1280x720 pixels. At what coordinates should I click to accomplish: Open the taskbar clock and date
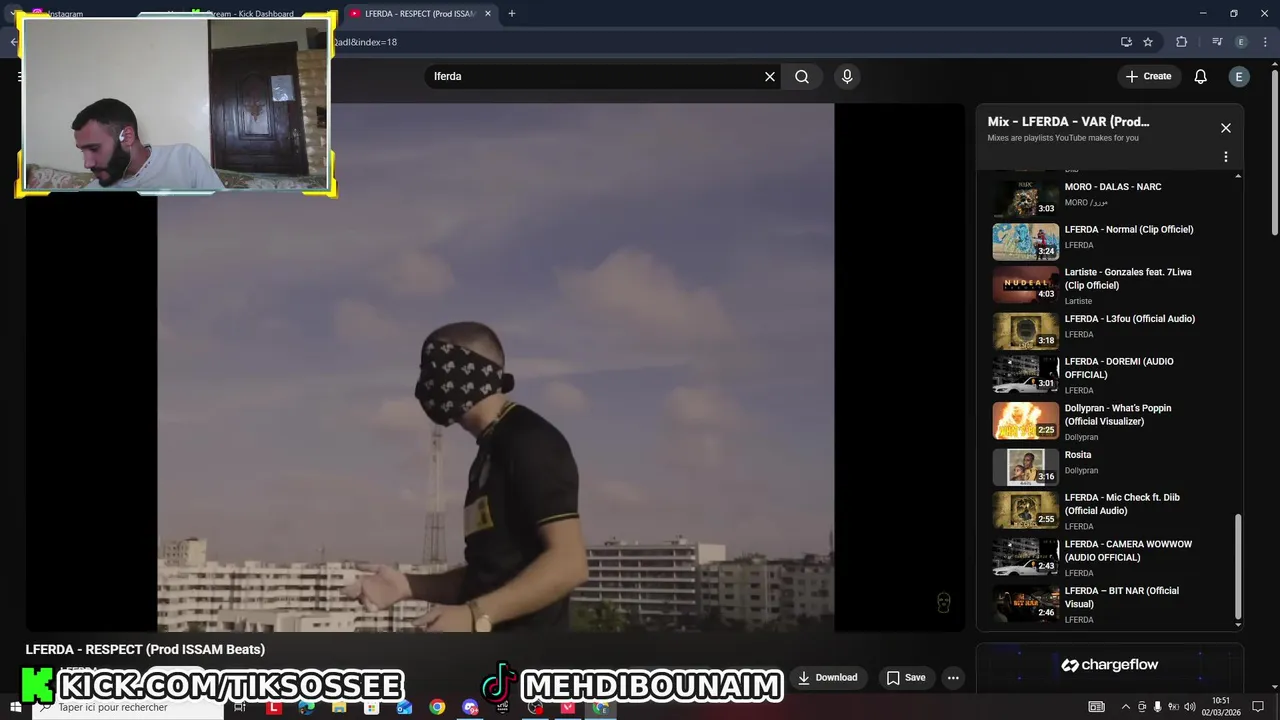pyautogui.click(x=1221, y=707)
